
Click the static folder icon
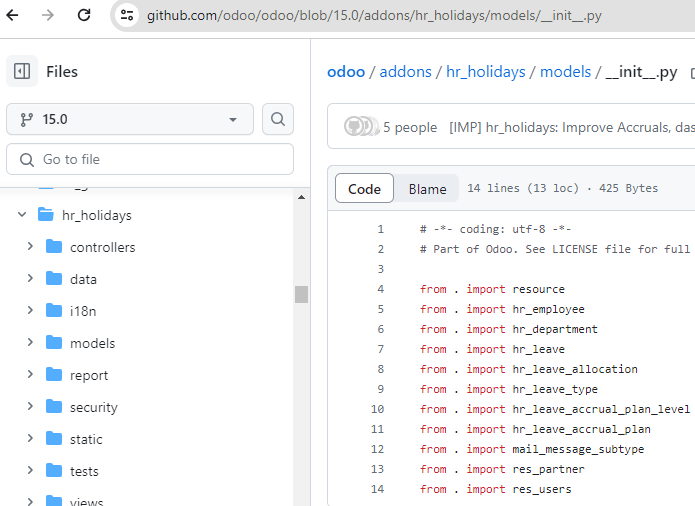(x=54, y=438)
